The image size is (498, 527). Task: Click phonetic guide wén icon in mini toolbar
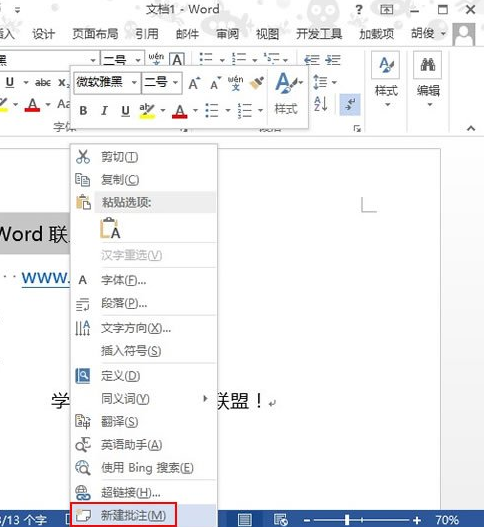point(235,83)
